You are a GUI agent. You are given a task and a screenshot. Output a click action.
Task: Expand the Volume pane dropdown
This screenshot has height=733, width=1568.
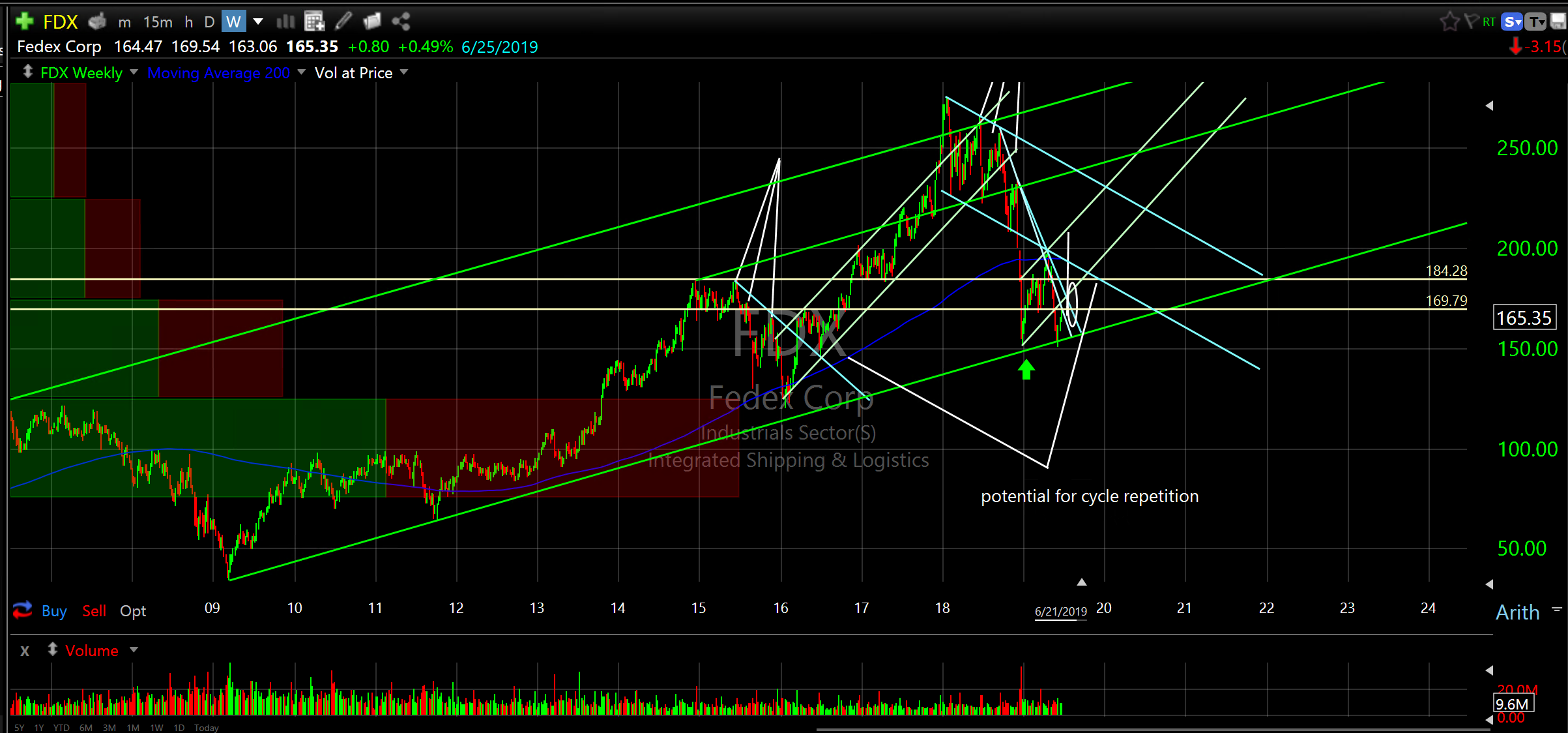(134, 650)
